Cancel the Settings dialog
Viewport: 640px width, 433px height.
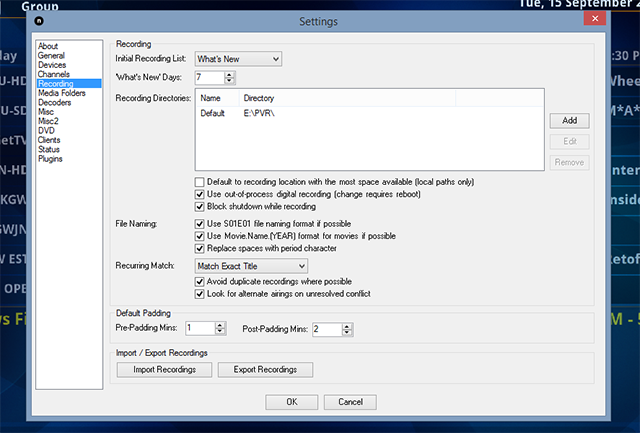(350, 402)
